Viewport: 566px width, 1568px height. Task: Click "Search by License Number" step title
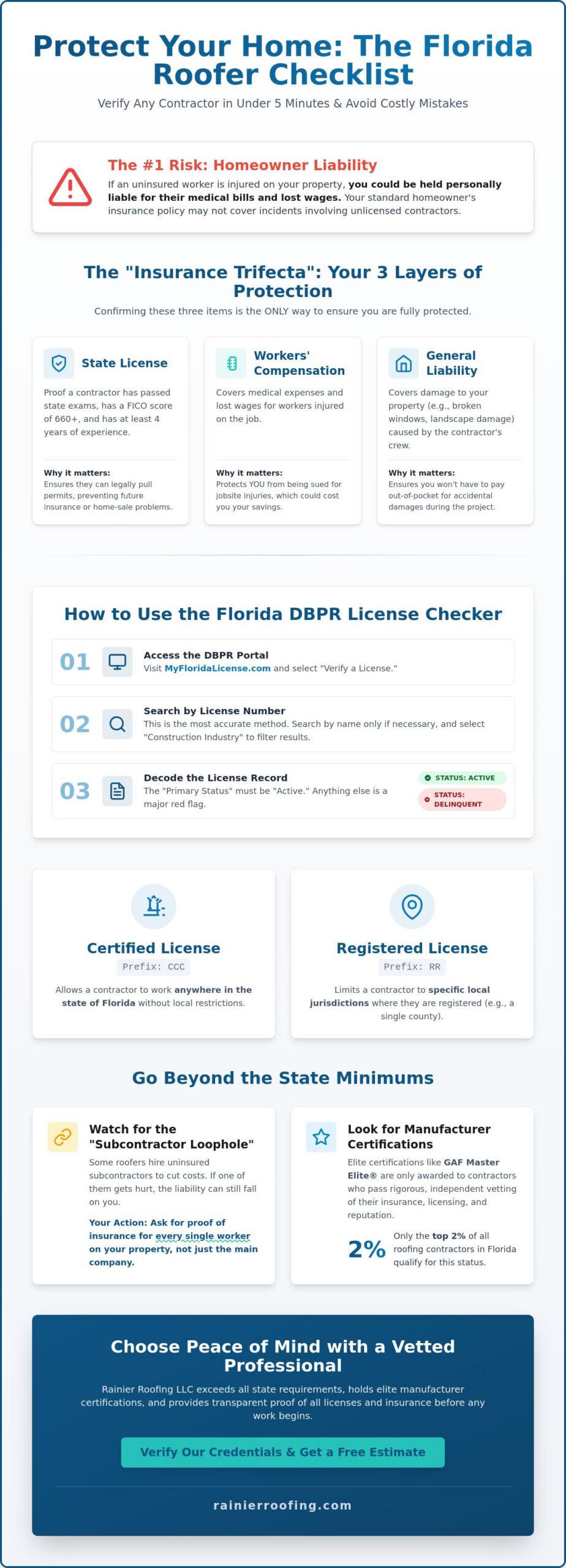point(214,710)
